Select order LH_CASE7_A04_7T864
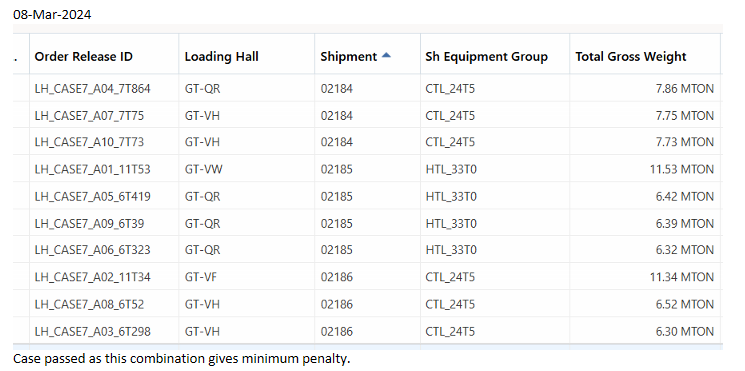The width and height of the screenshot is (745, 371). (x=93, y=89)
